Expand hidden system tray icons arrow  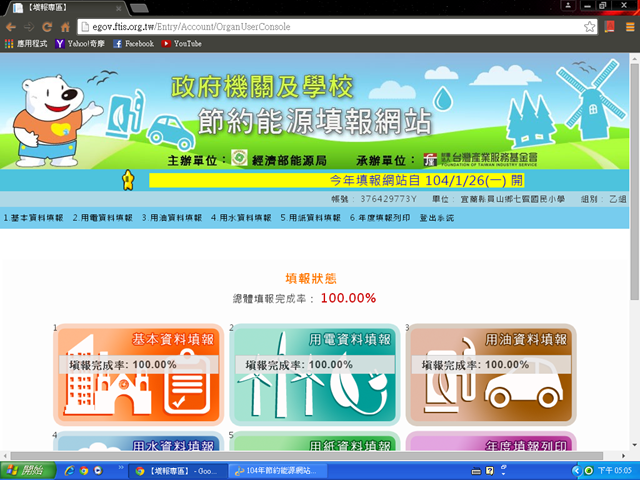(576, 471)
